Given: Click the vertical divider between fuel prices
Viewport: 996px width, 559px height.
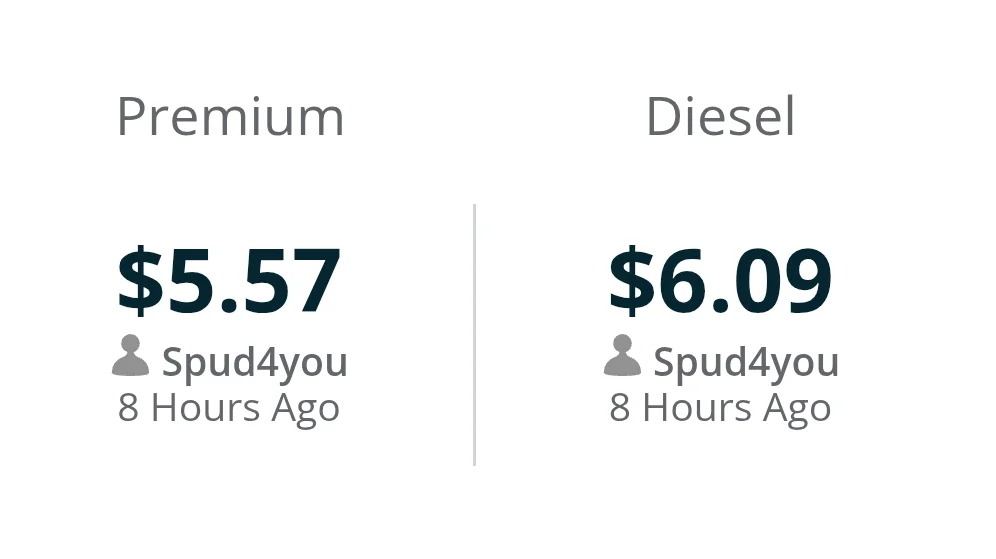Looking at the screenshot, I should 474,335.
